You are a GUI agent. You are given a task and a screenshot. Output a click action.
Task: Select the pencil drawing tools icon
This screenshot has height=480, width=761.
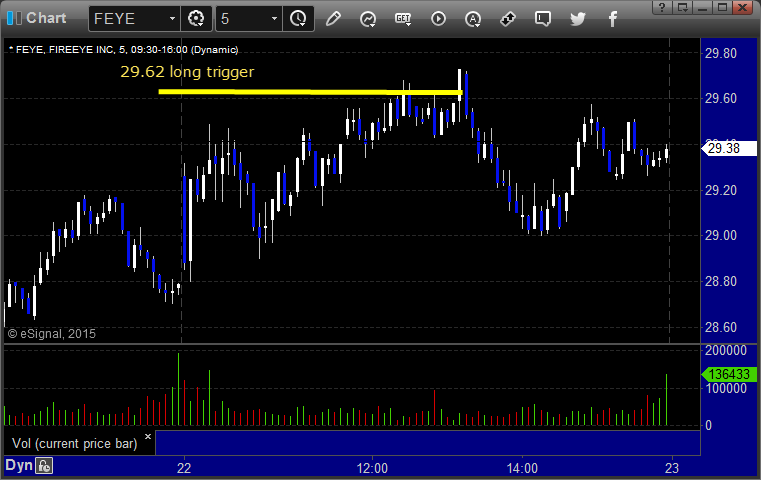[x=333, y=19]
